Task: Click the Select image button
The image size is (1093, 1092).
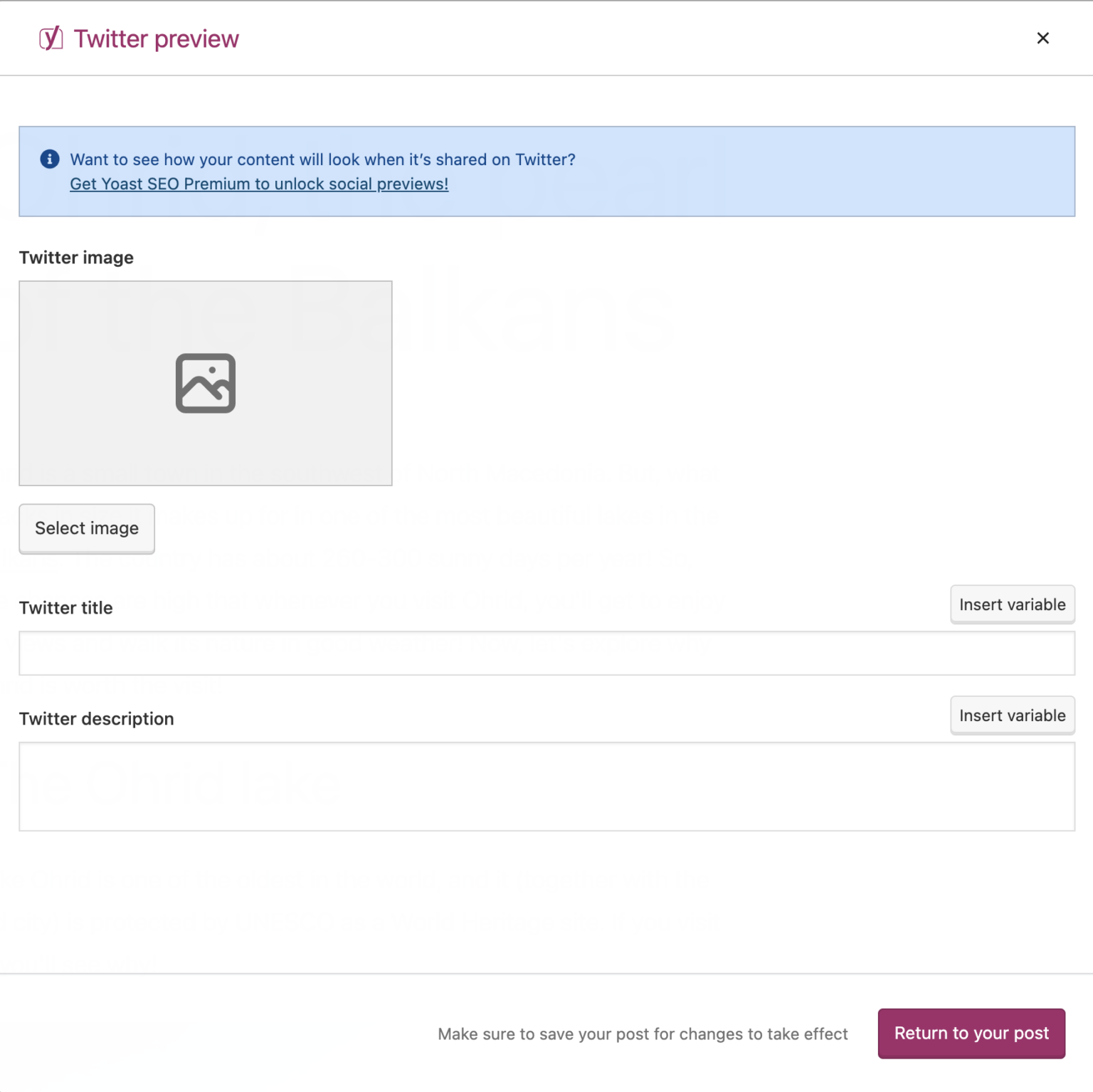Action: click(x=86, y=528)
